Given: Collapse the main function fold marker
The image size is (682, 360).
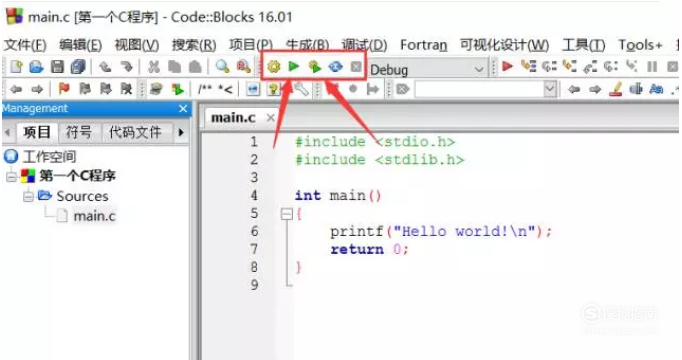Looking at the screenshot, I should point(286,214).
